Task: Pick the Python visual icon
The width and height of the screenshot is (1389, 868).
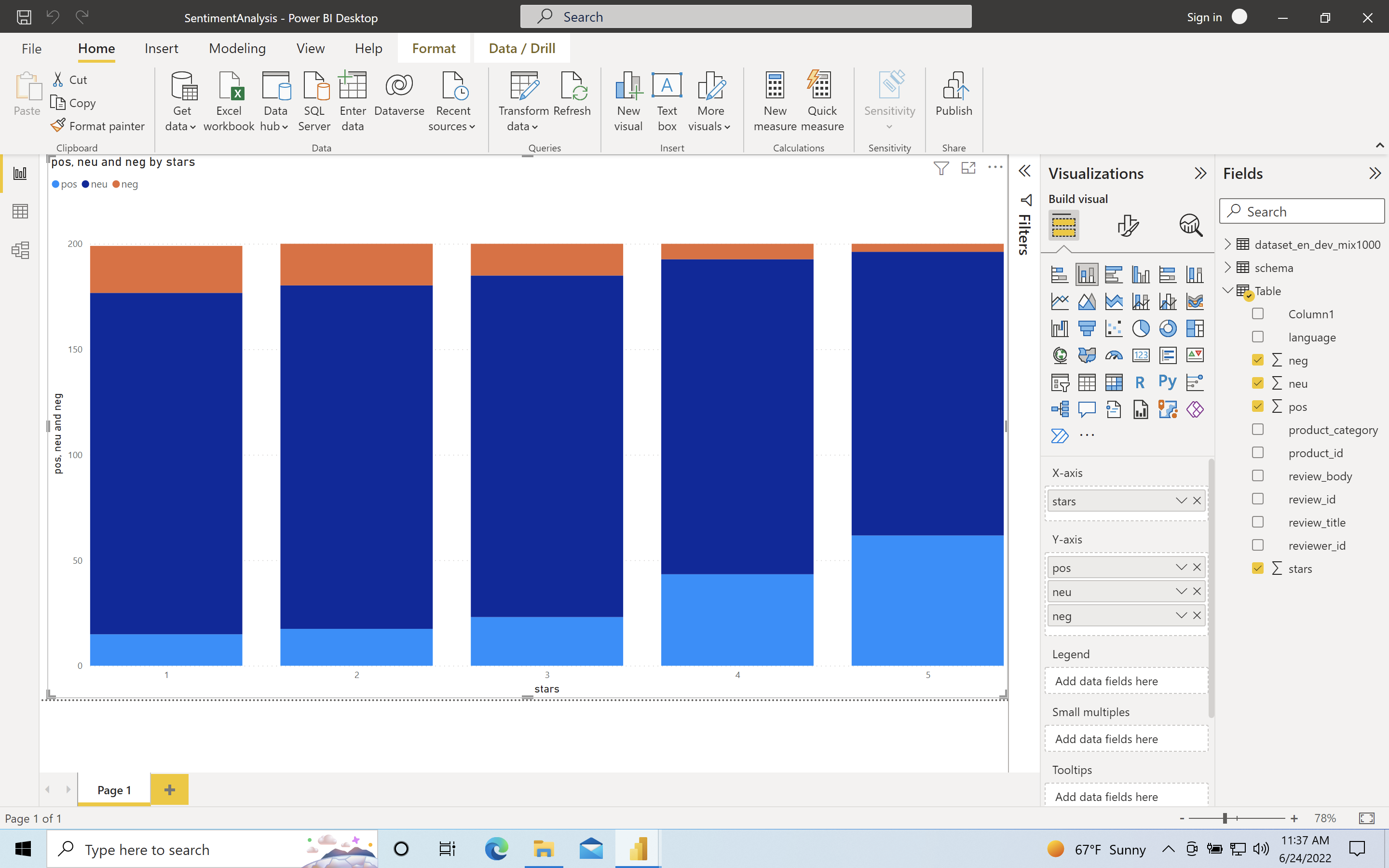Action: (1168, 382)
